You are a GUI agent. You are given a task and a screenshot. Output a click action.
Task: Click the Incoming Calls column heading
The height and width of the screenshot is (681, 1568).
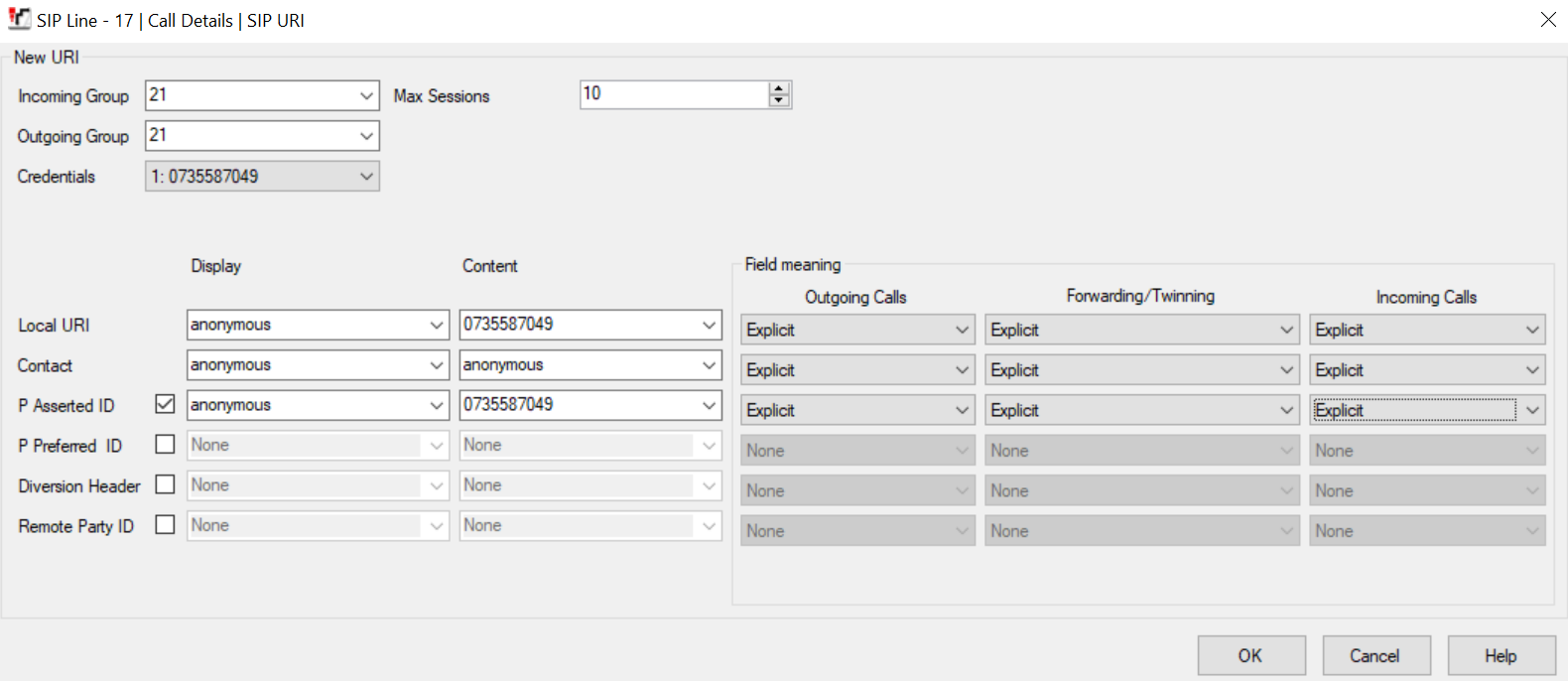click(1426, 297)
